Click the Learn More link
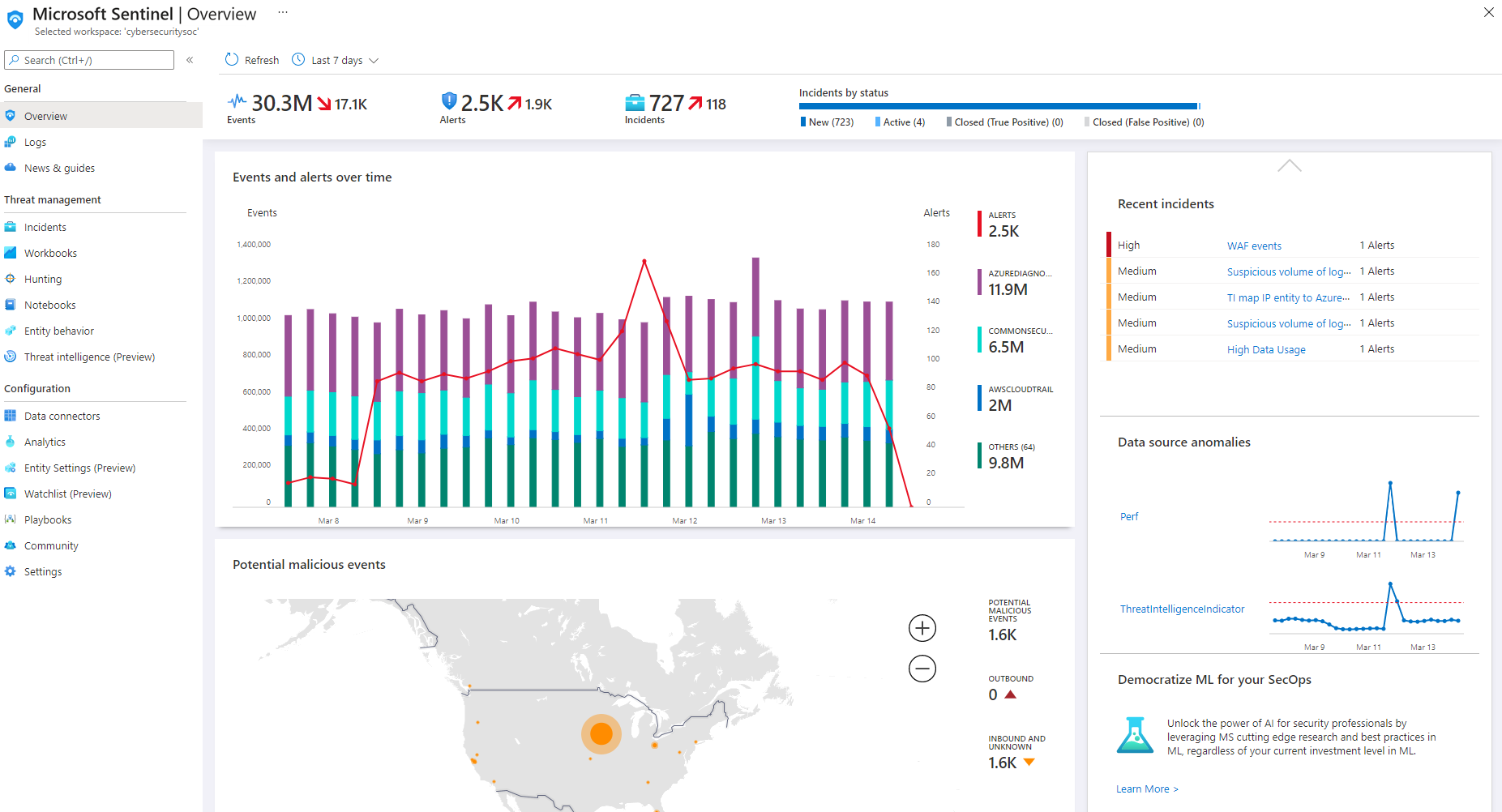The height and width of the screenshot is (812, 1502). point(1147,788)
